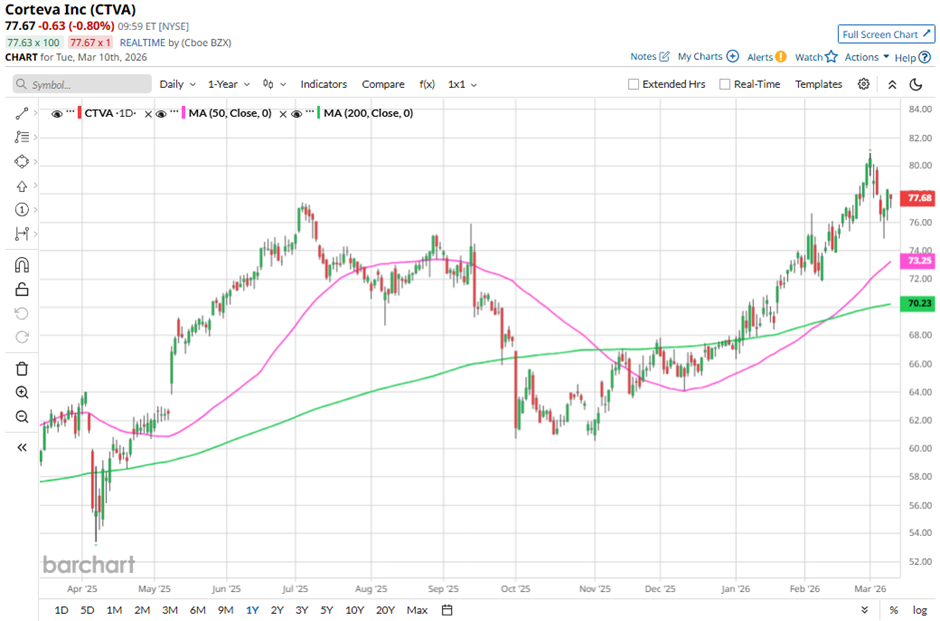Open the Actions dropdown menu
This screenshot has width=940, height=621.
point(866,57)
